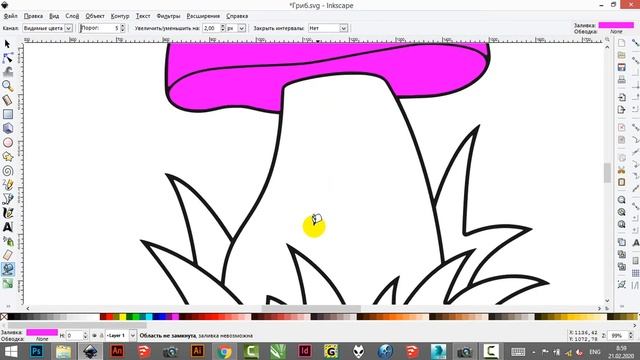Click Save document icon in commands bar
The image size is (640, 360).
pyautogui.click(x=621, y=67)
